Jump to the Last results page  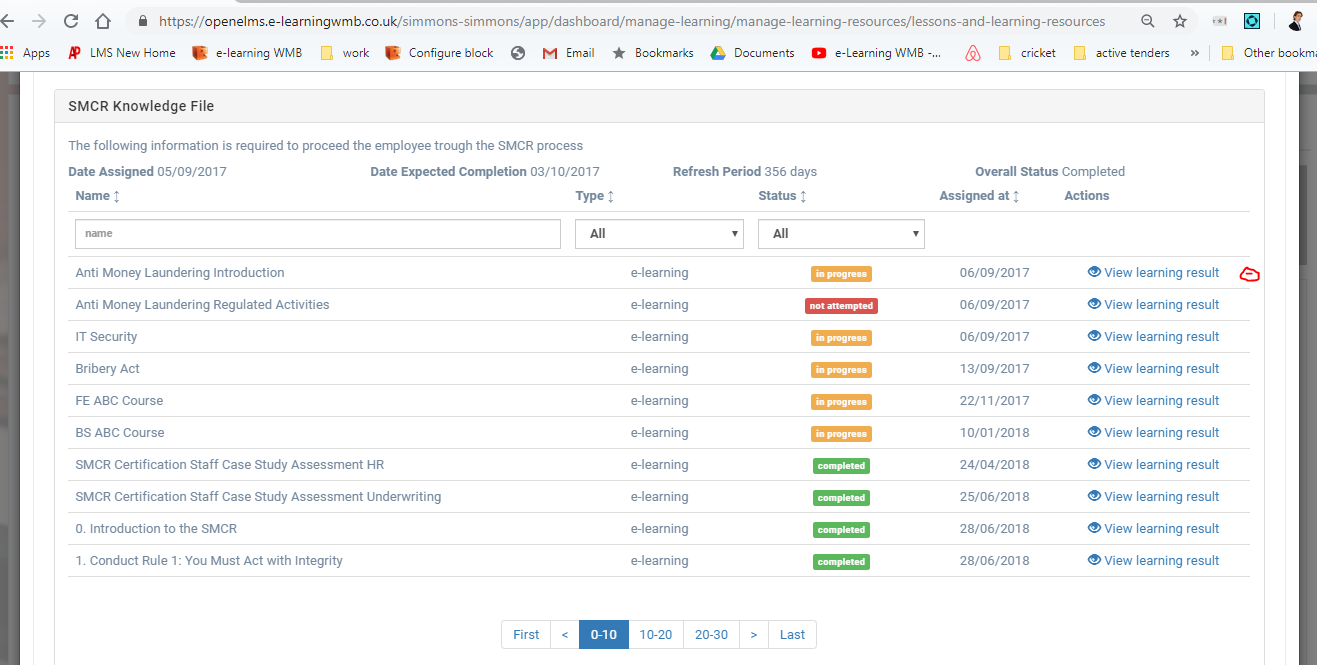(x=792, y=634)
